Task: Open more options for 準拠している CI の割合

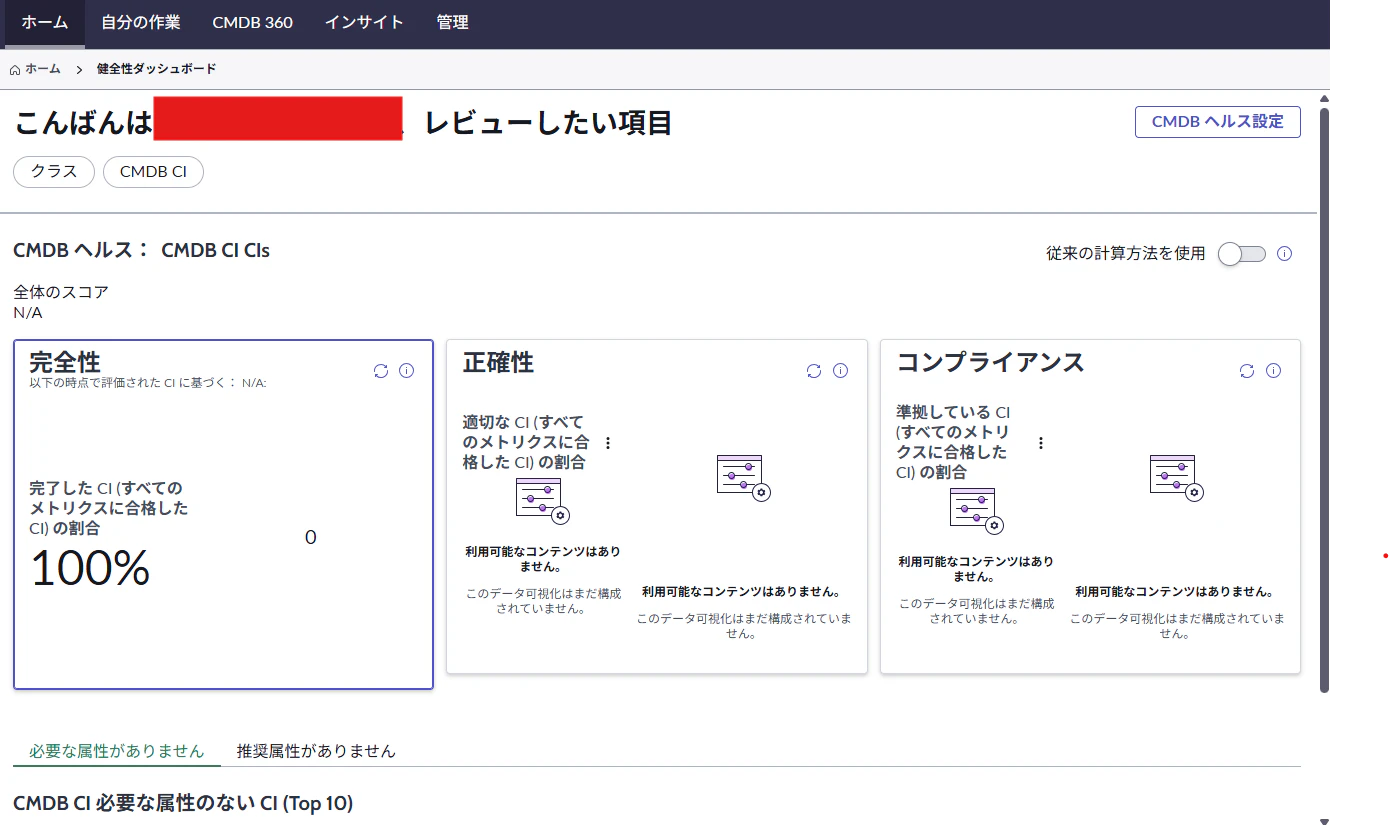Action: 1041,442
